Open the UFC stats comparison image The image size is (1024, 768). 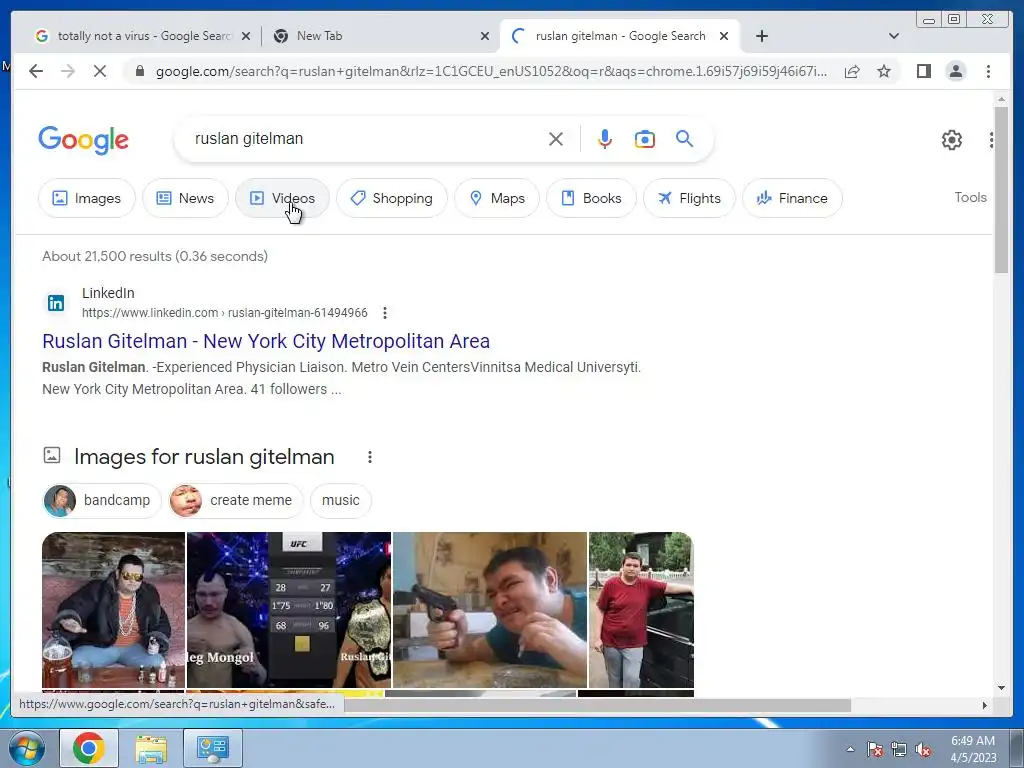coord(289,610)
